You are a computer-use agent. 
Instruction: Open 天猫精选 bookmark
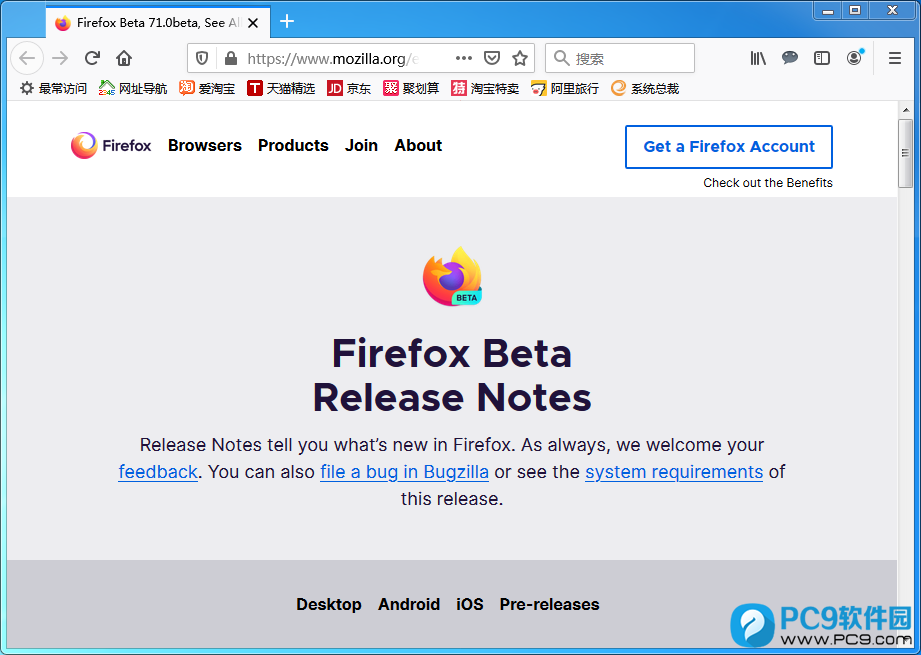[281, 89]
